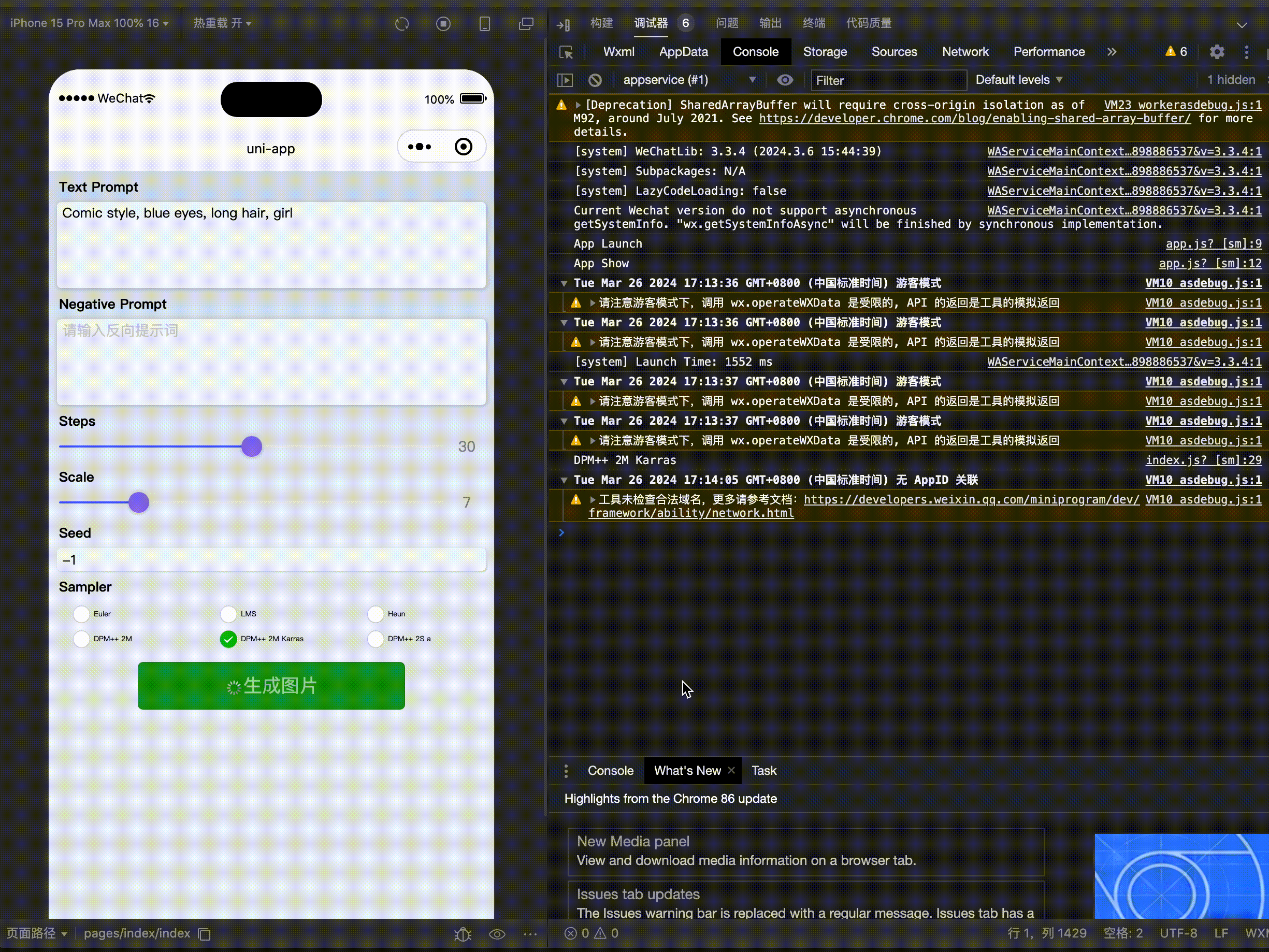Click the phone device rotate icon

[x=485, y=23]
